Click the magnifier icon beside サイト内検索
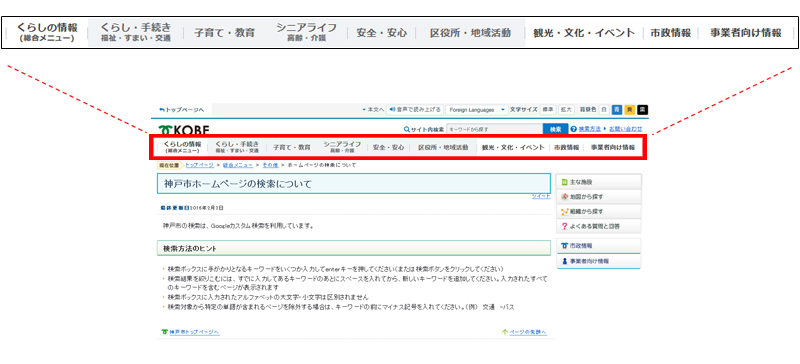 [x=407, y=129]
